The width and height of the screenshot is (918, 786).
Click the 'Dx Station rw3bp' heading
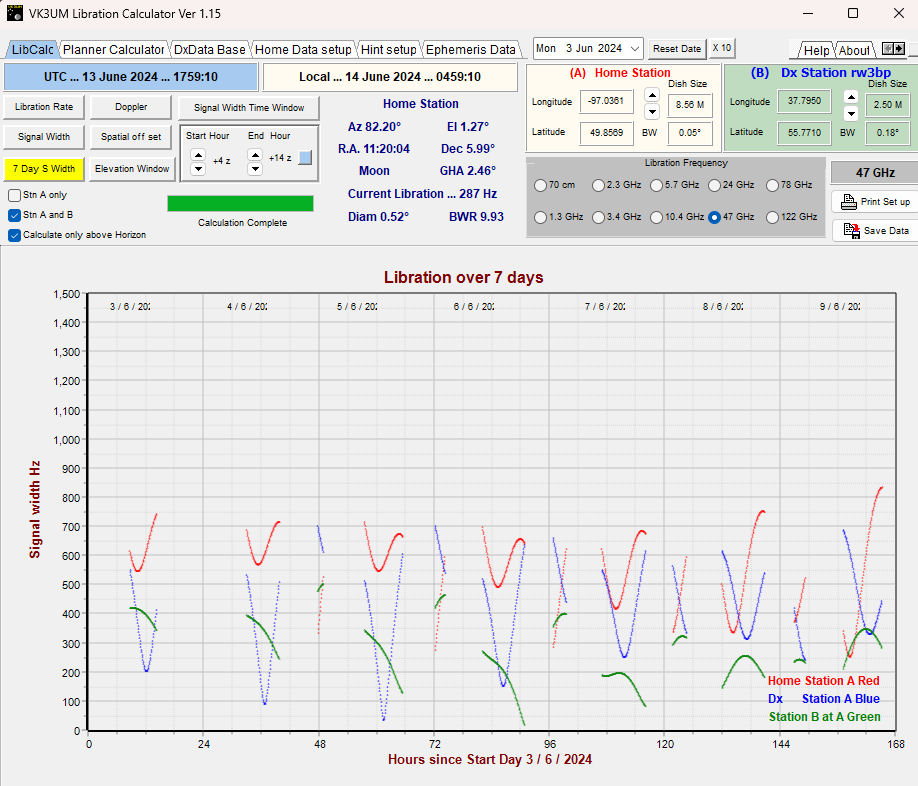(821, 73)
